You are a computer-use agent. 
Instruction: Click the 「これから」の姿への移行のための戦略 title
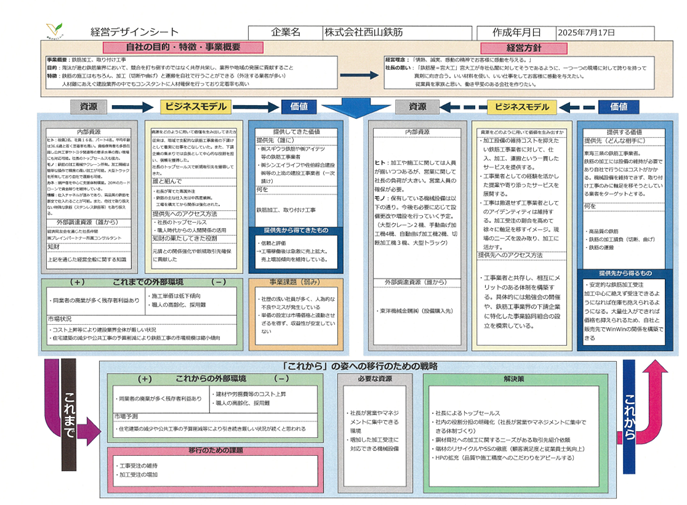pos(343,364)
